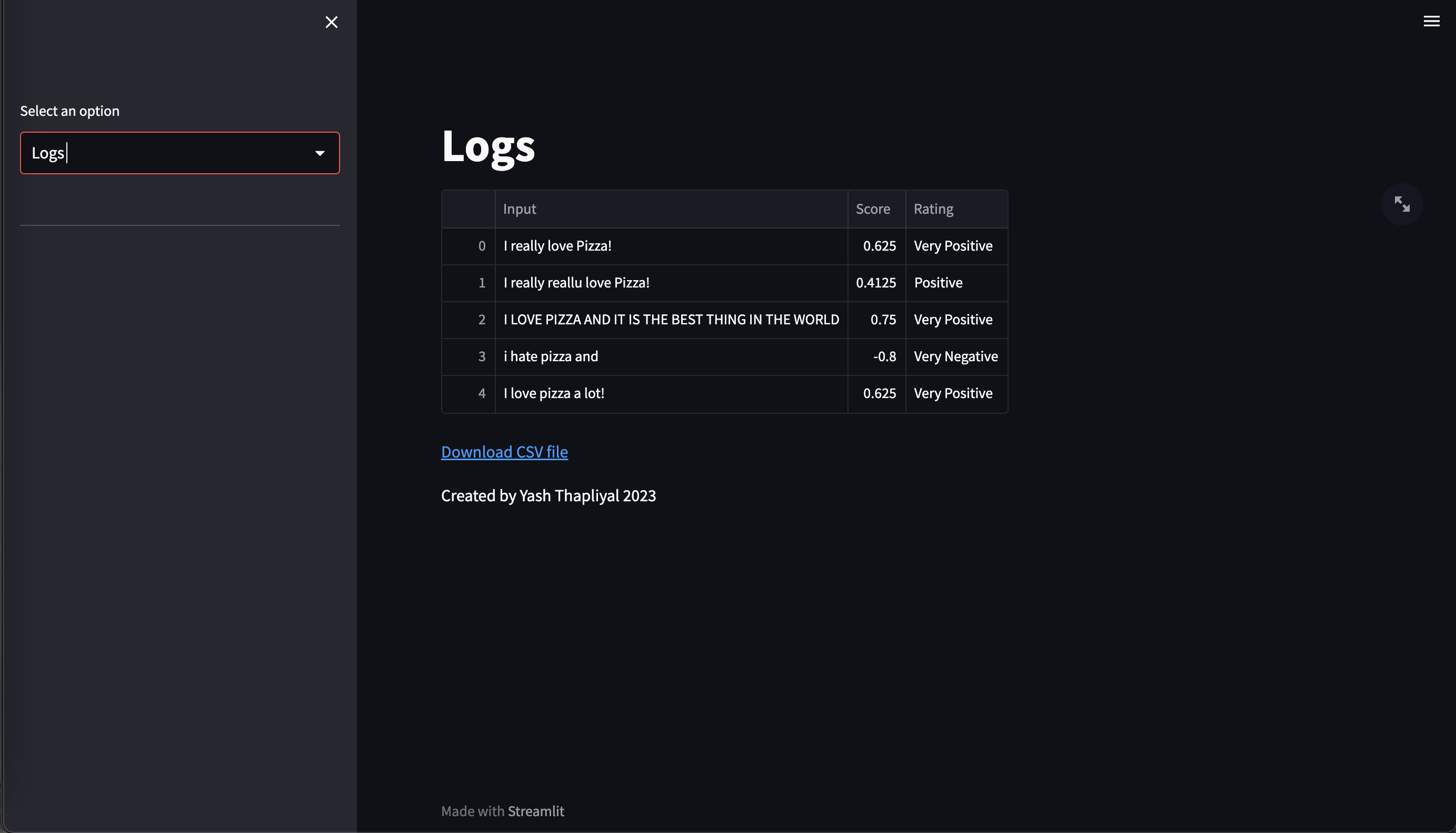Sort by the Input column header
The width and height of the screenshot is (1456, 833).
(x=519, y=210)
